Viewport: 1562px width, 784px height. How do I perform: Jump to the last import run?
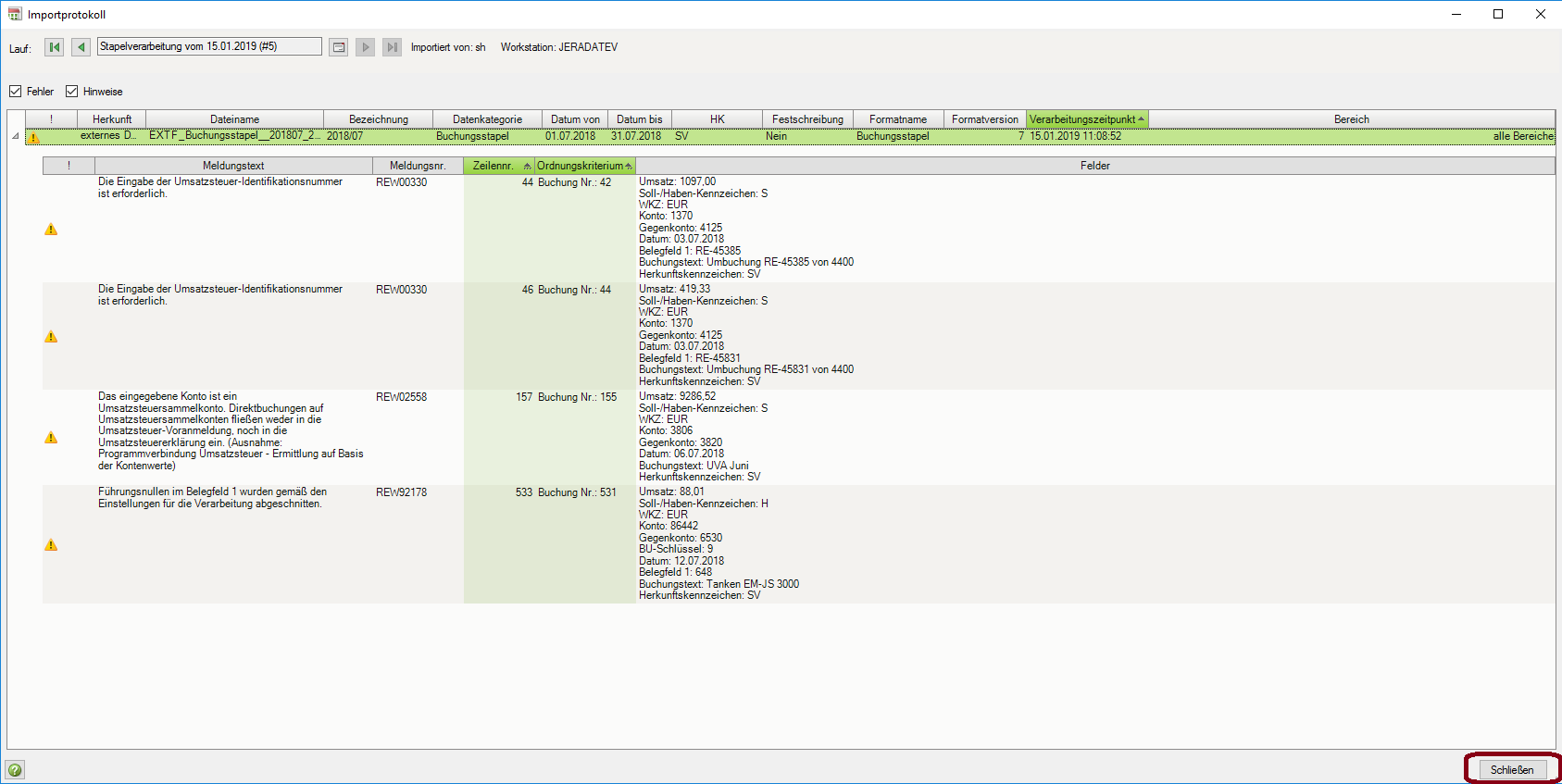[392, 47]
